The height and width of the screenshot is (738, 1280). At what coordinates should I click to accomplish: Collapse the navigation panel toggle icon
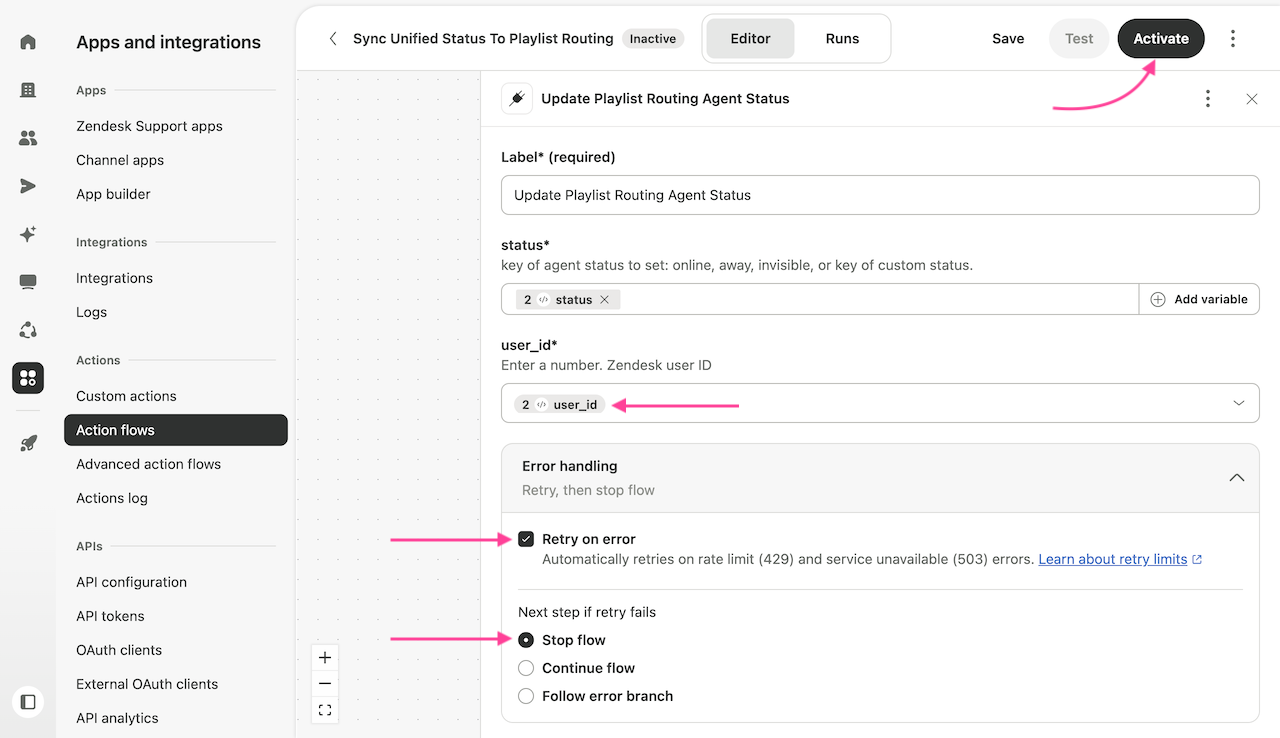[x=28, y=702]
